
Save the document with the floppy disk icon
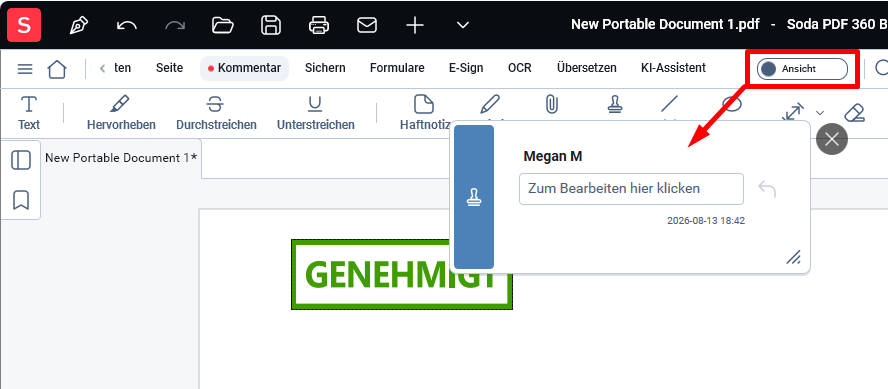coord(271,25)
